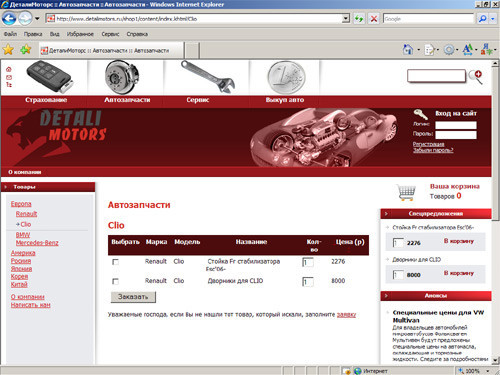
Task: Open the Сервис browser menu
Action: 110,34
